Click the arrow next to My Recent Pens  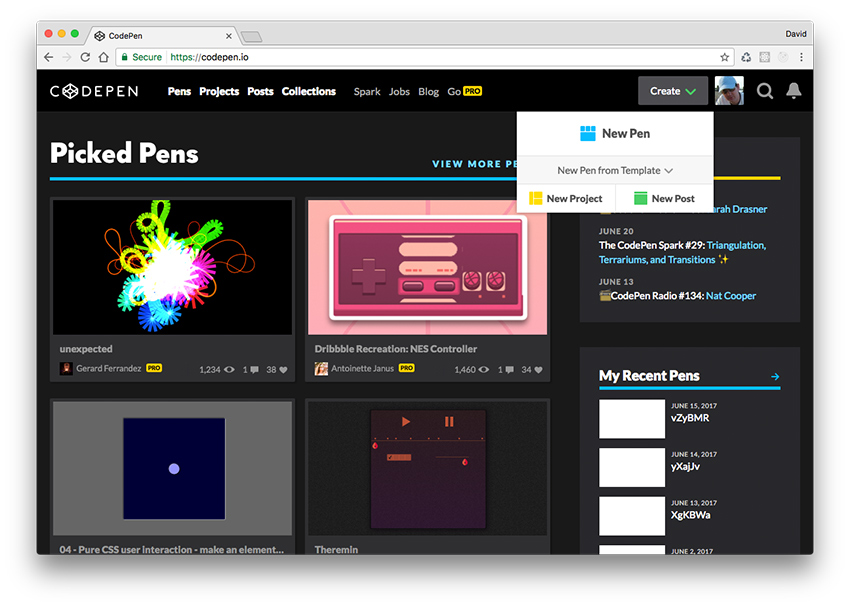775,376
